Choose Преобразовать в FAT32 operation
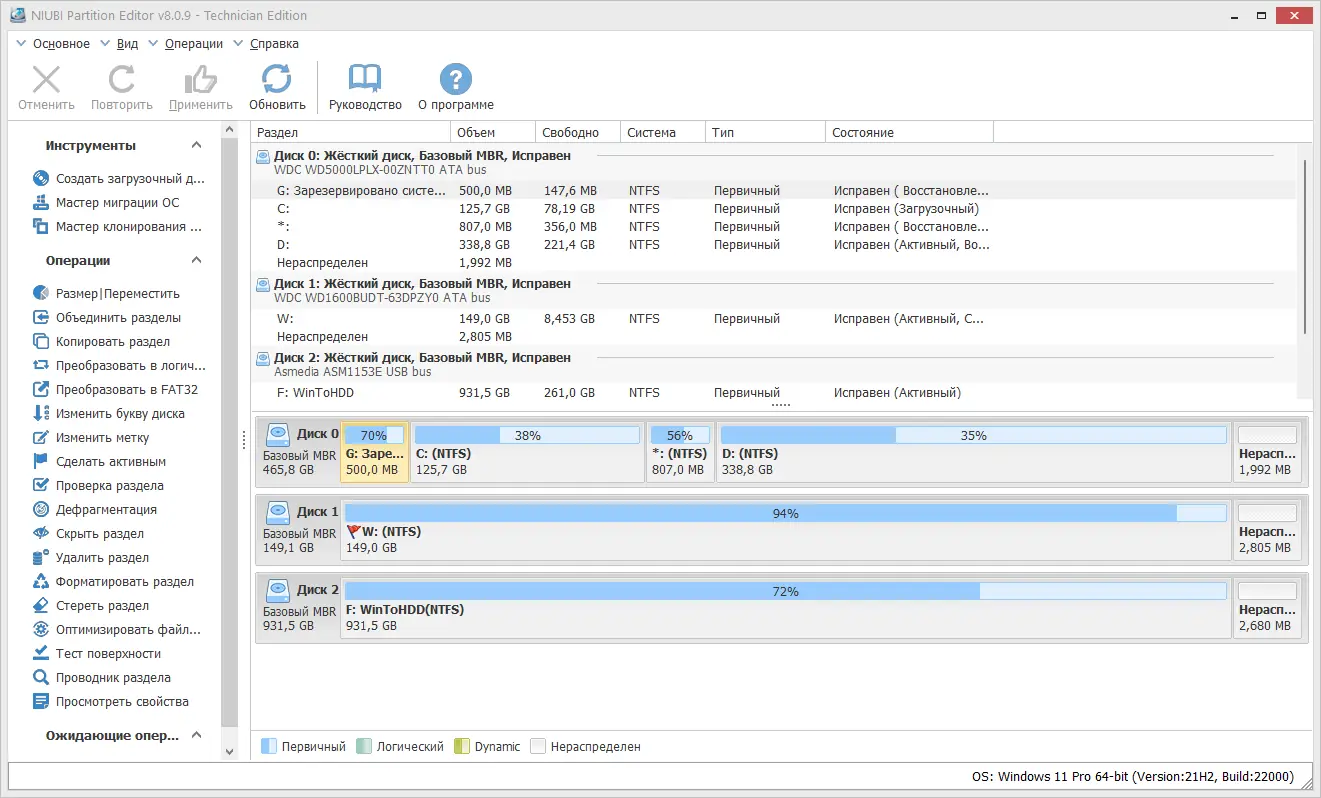1321x798 pixels. point(116,390)
